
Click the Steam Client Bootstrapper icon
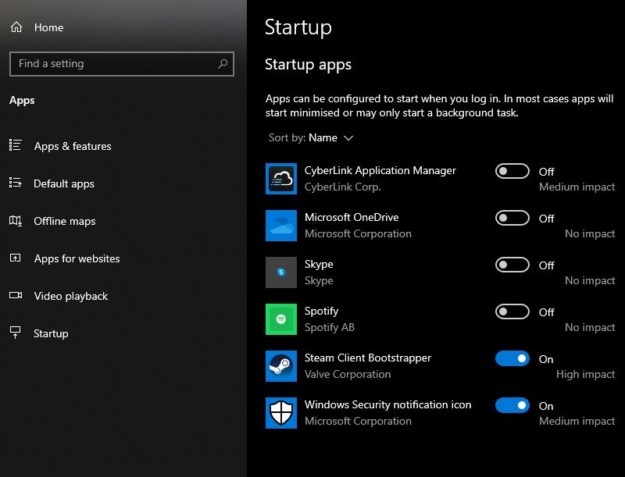281,366
